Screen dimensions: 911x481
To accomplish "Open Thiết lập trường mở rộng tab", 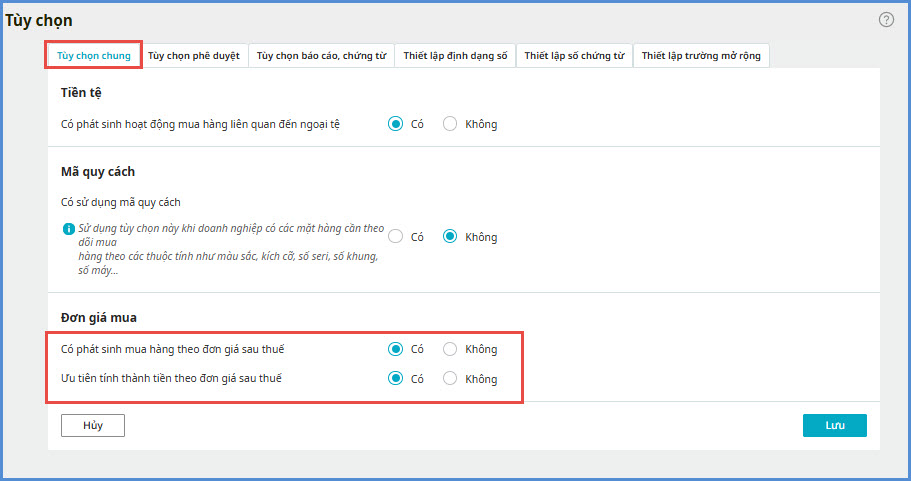I will tap(701, 56).
